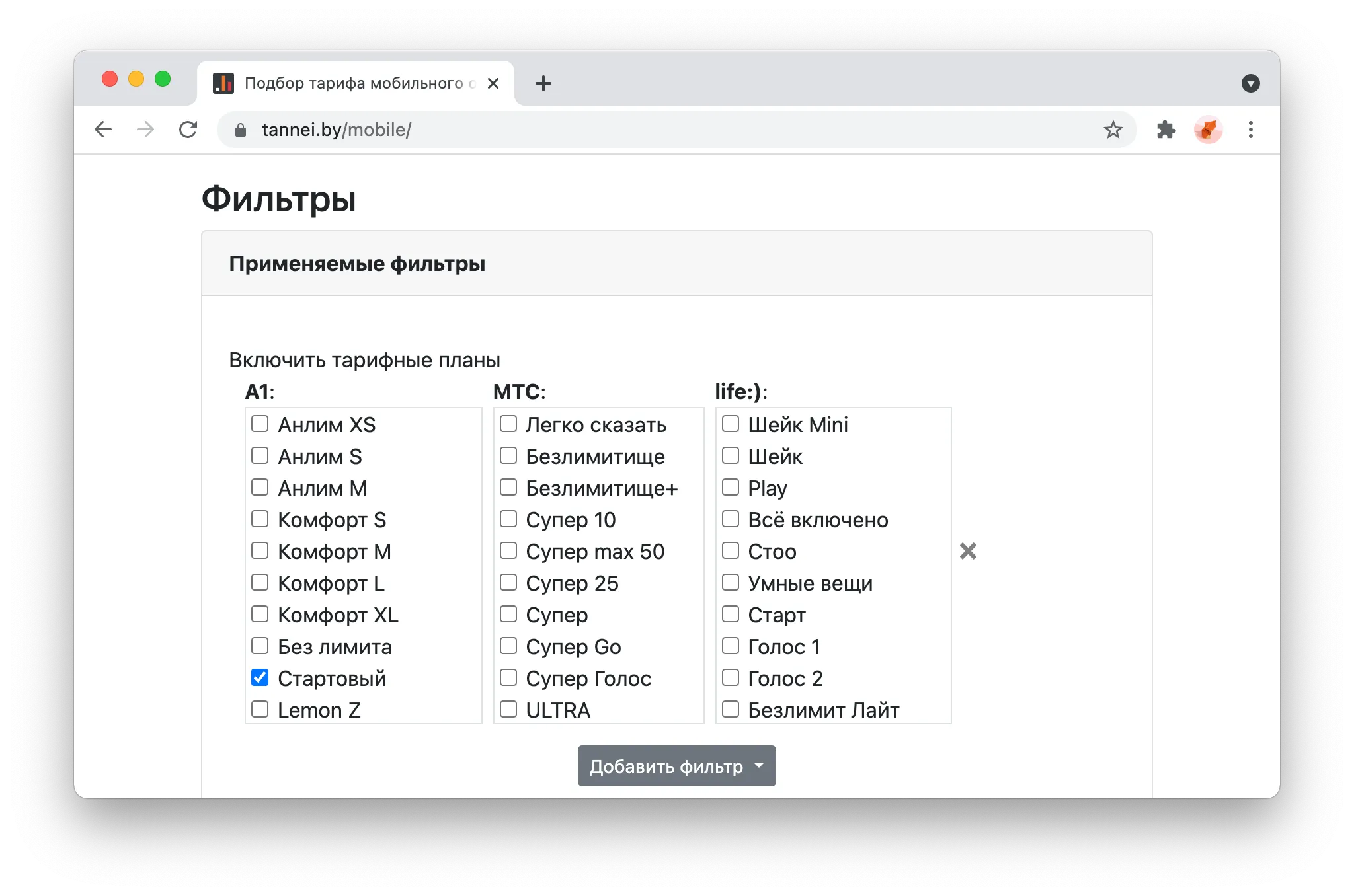
Task: Toggle the Стоо checkbox
Action: pyautogui.click(x=731, y=550)
